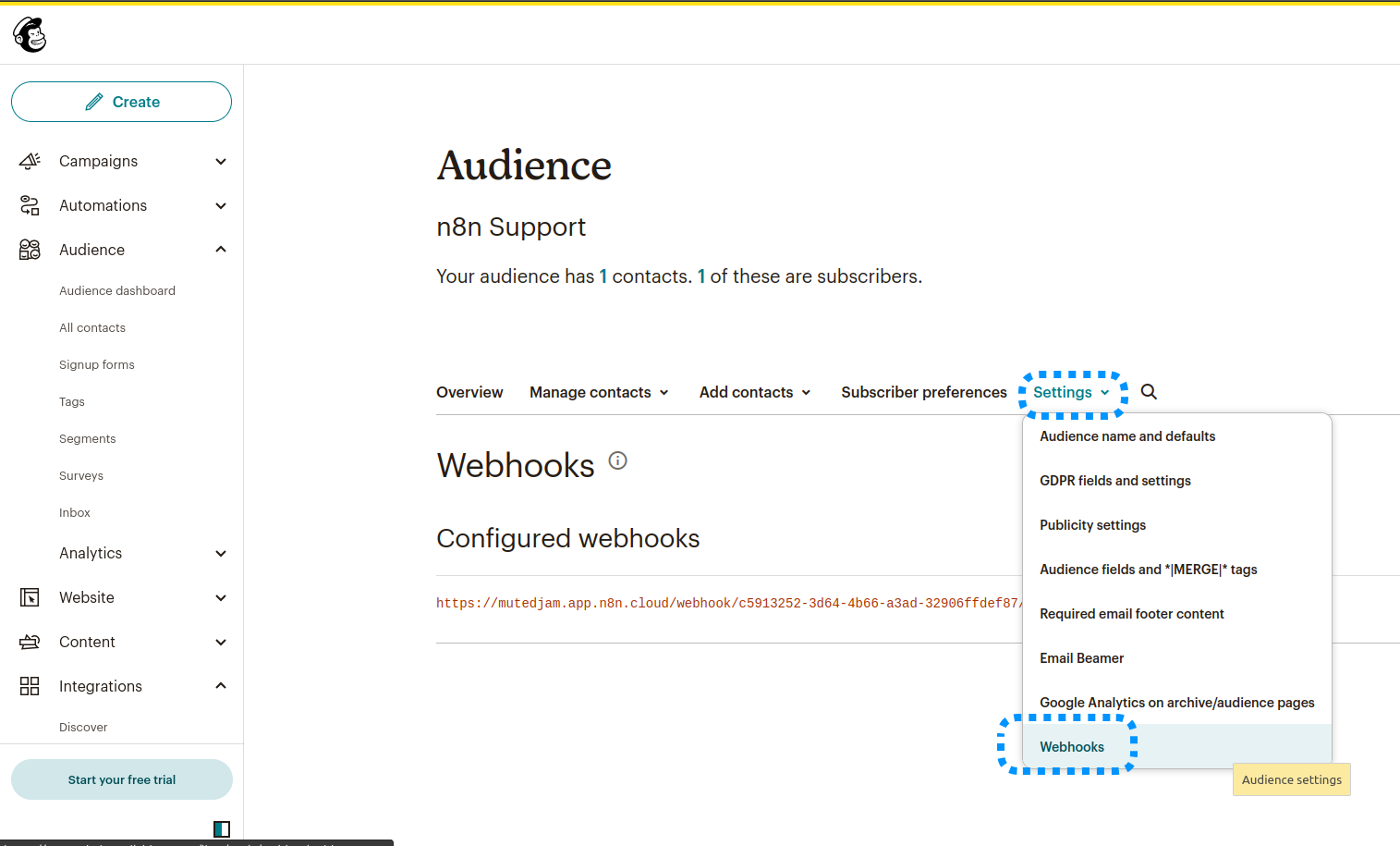
Task: Collapse the Audience section in the sidebar
Action: click(x=220, y=249)
